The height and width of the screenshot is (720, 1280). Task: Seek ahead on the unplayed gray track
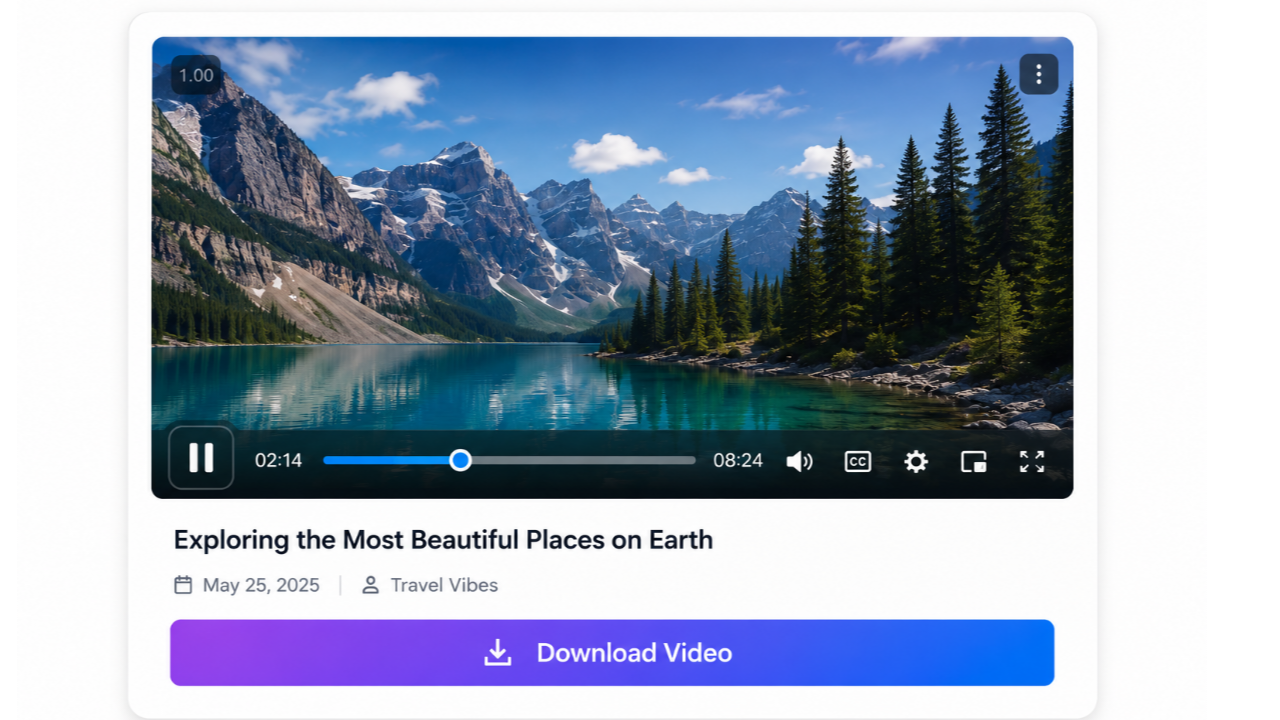tap(583, 460)
